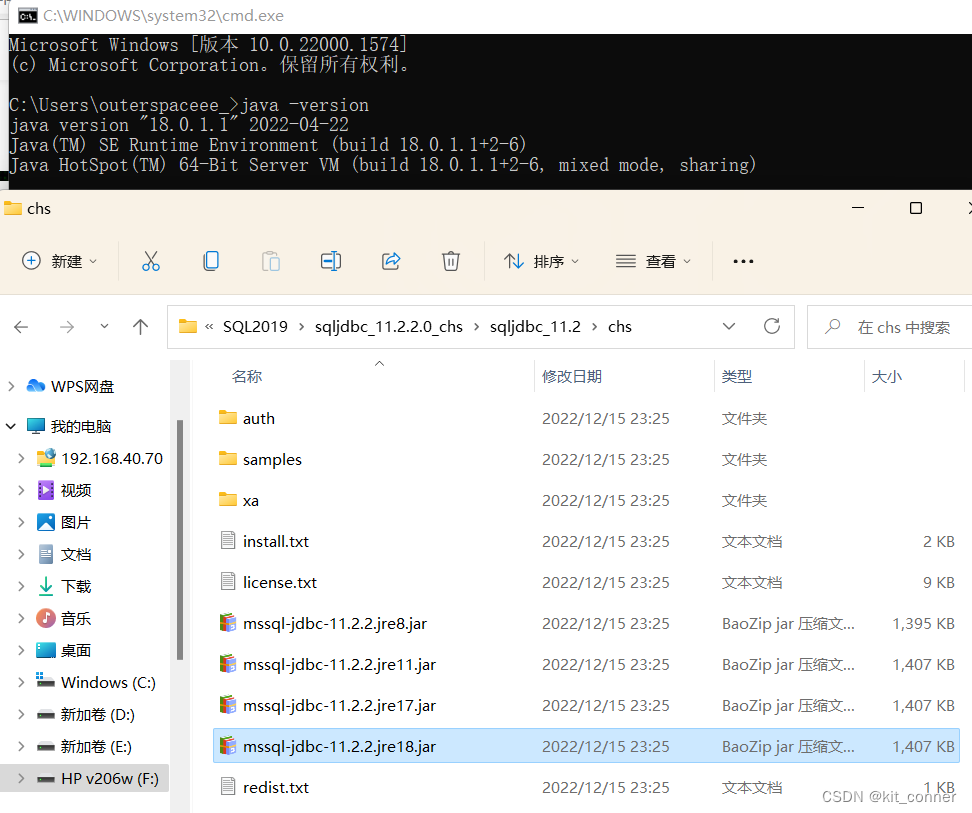
Task: Open recent locations dropdown chevron
Action: pyautogui.click(x=104, y=326)
